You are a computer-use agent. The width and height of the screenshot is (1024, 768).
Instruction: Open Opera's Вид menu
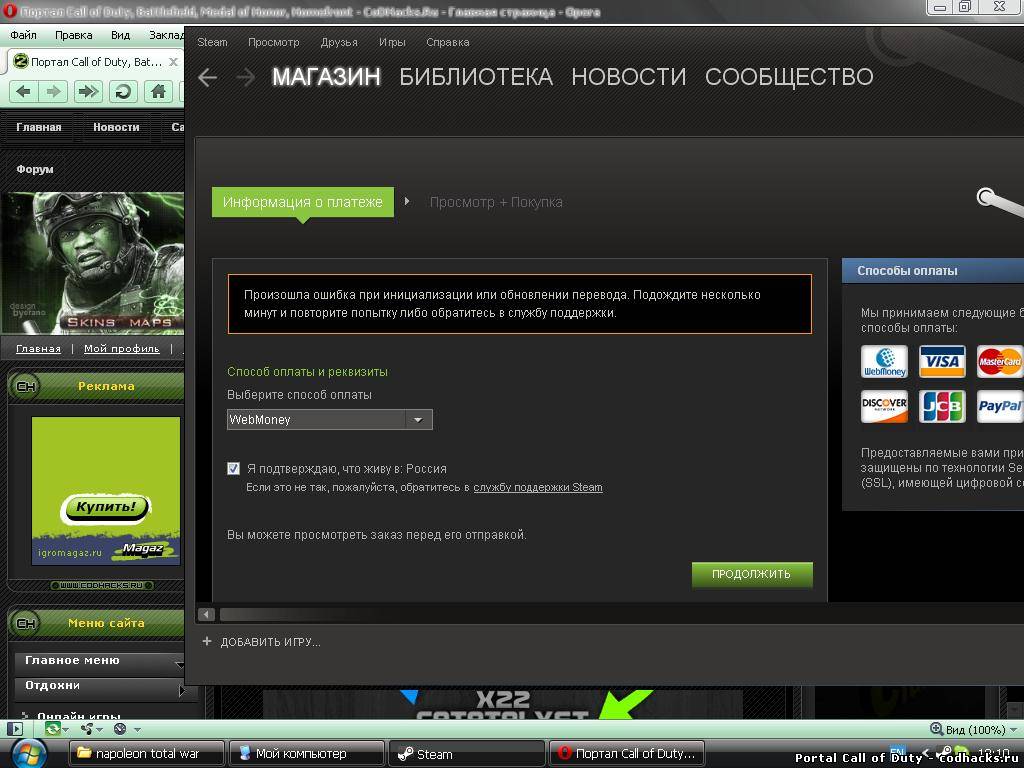point(120,35)
